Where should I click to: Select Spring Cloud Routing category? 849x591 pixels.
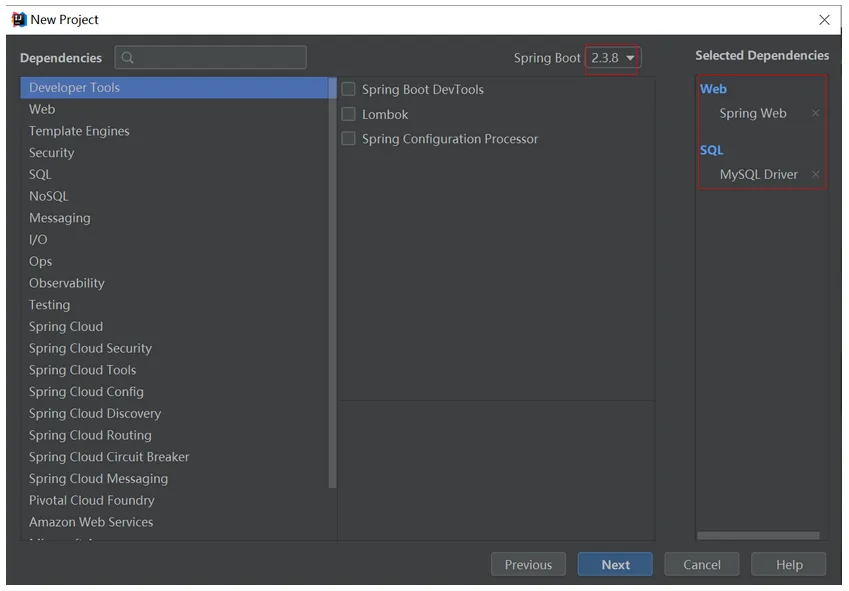(x=174, y=435)
